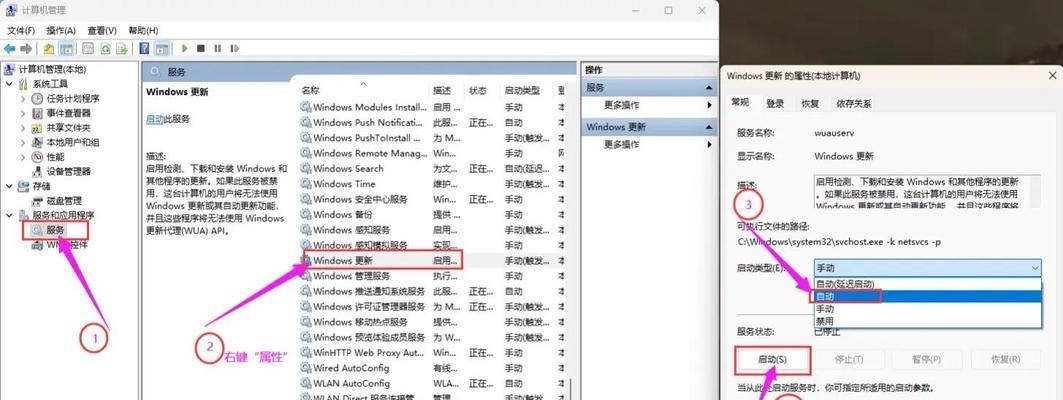This screenshot has width=1063, height=400.
Task: Click the 磁盘管理 tree icon
Action: click(37, 201)
